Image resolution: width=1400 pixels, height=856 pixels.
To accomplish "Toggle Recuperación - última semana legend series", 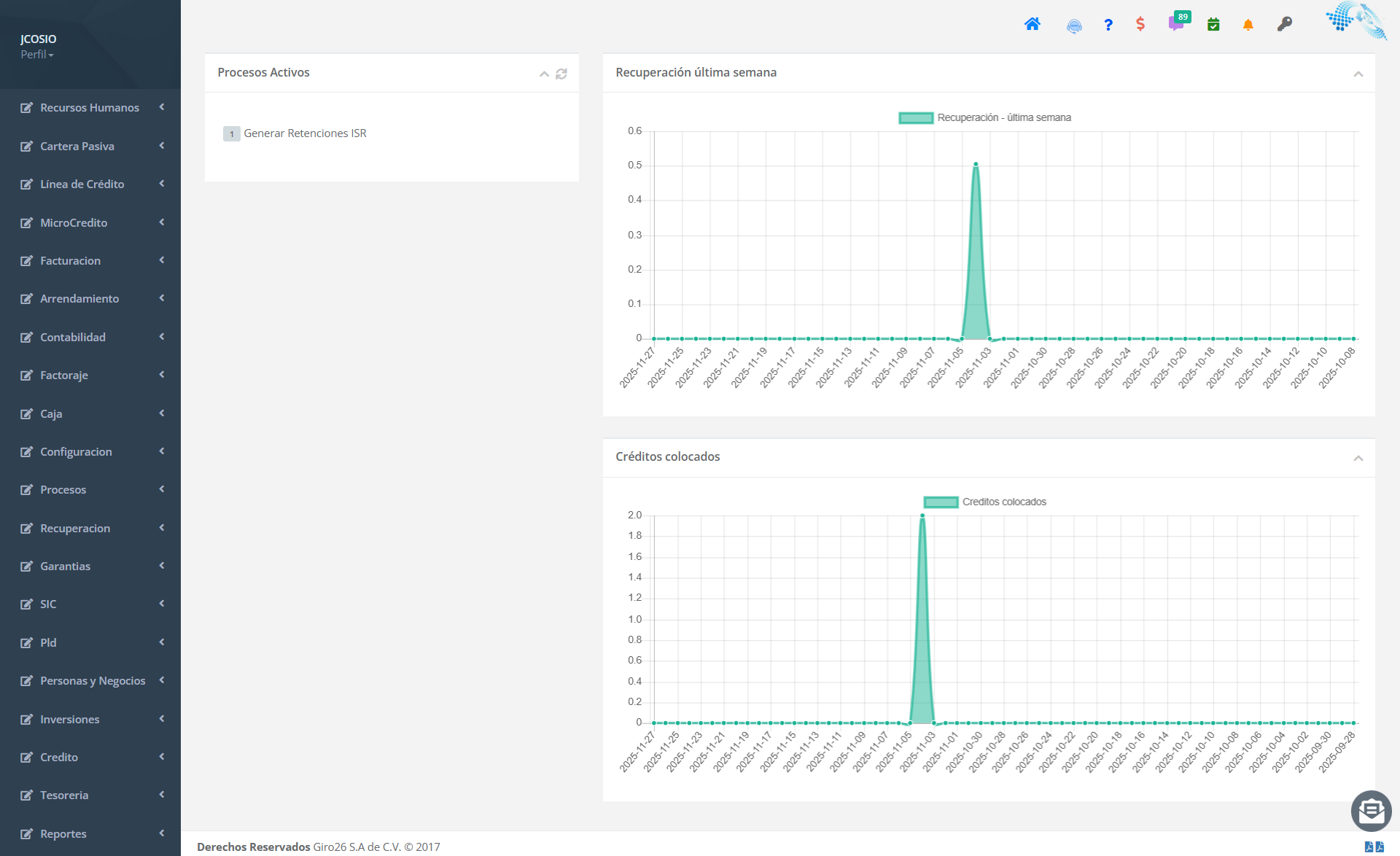I will 985,117.
